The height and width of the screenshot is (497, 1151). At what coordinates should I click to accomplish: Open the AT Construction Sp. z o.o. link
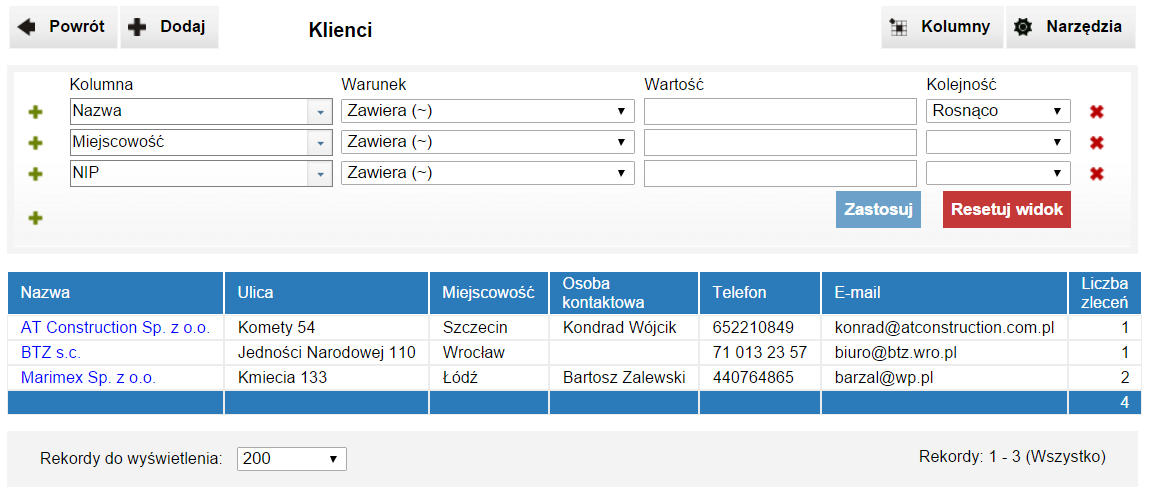(115, 327)
